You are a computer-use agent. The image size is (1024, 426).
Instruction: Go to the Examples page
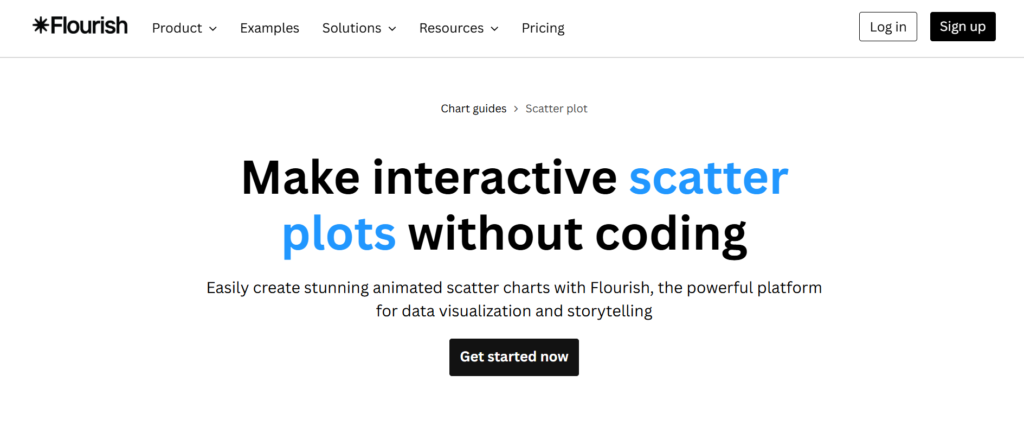point(269,28)
